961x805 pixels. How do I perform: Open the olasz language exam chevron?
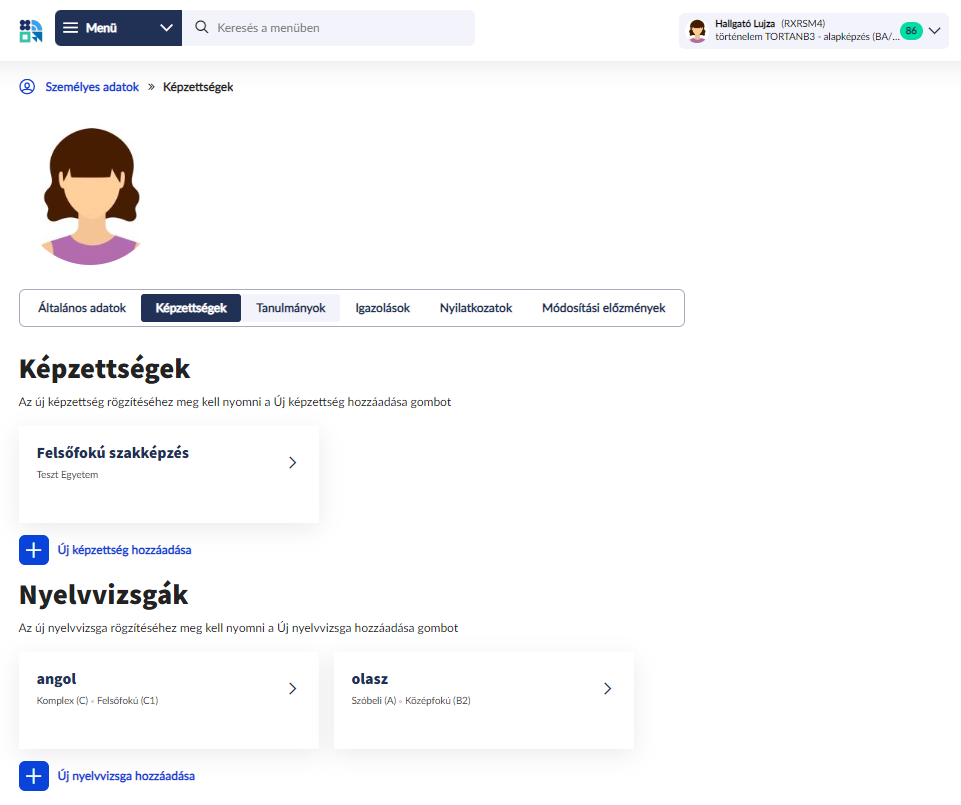point(607,688)
